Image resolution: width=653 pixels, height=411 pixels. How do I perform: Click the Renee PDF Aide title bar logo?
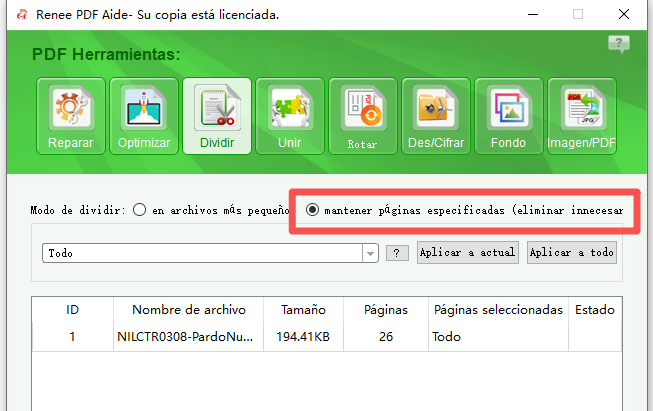[x=22, y=15]
